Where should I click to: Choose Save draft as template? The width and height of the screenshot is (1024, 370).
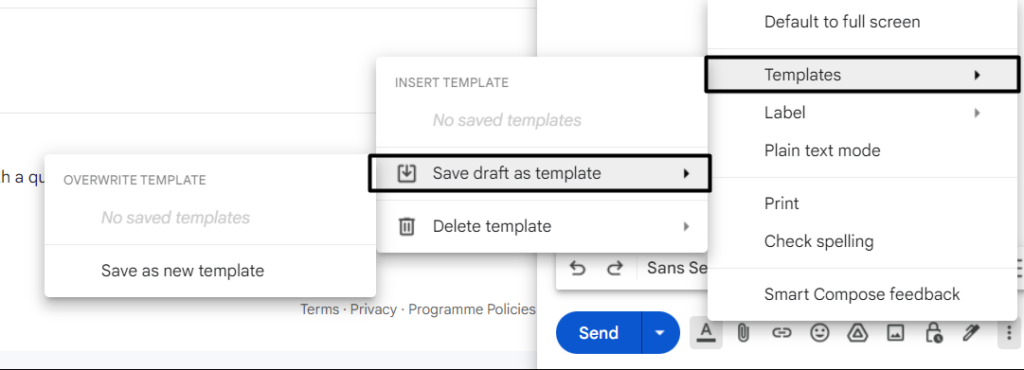pyautogui.click(x=539, y=173)
